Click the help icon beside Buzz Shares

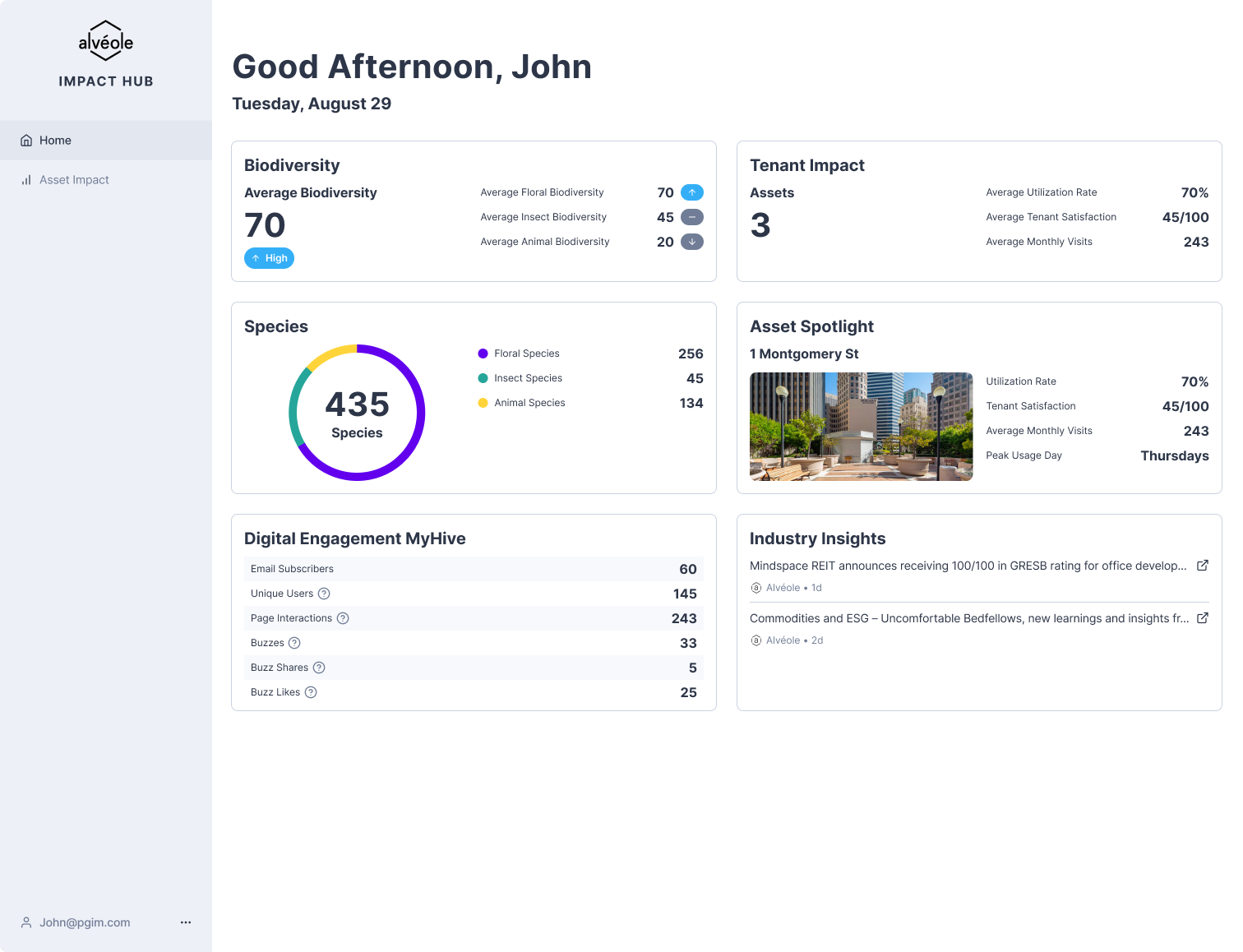[x=319, y=668]
